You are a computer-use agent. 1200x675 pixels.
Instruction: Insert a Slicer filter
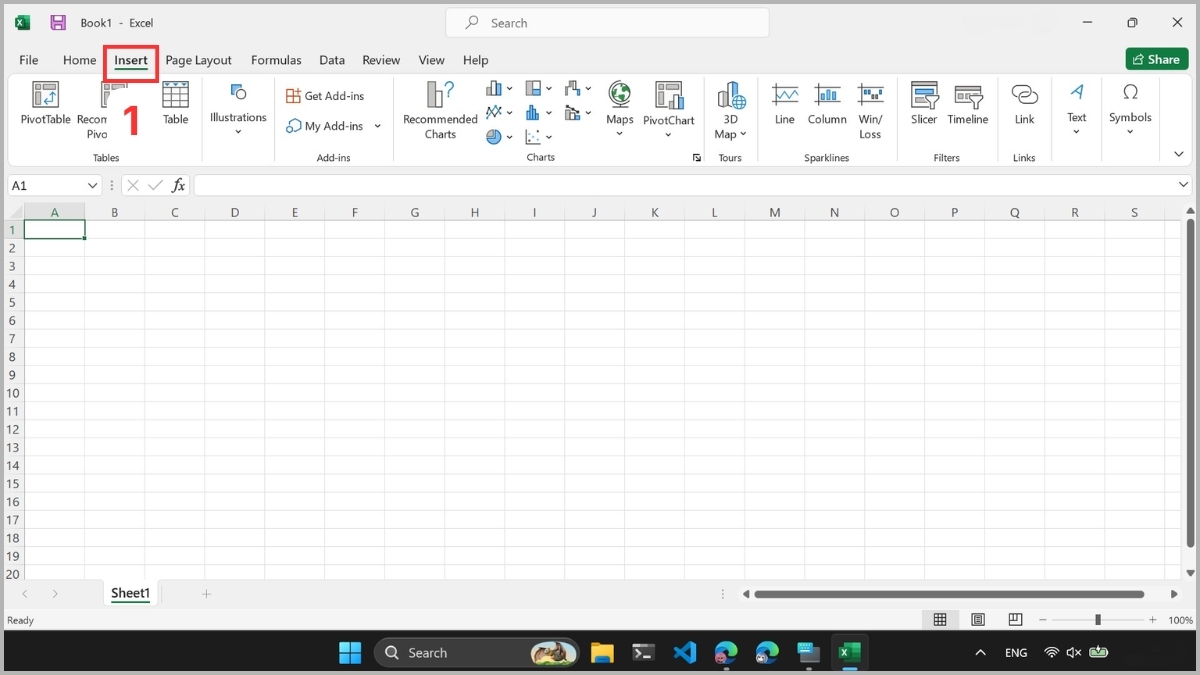924,104
